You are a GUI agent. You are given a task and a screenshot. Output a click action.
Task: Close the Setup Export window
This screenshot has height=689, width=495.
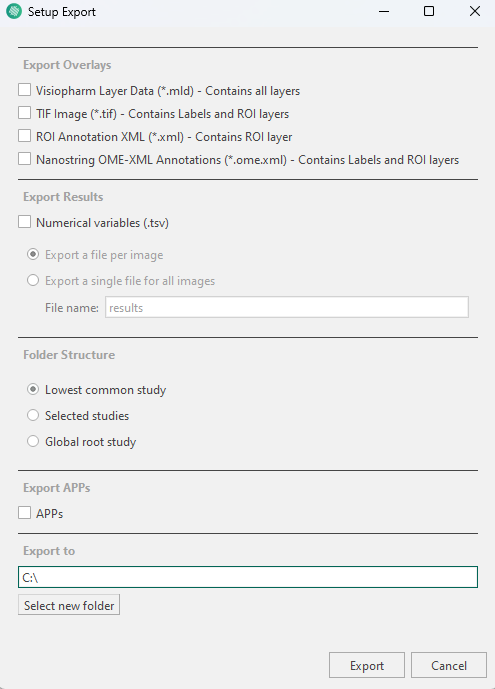[x=475, y=11]
